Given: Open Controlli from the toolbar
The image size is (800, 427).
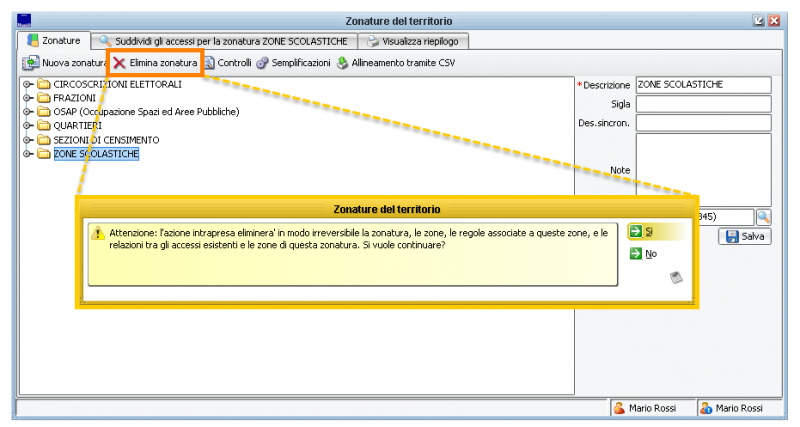Looking at the screenshot, I should click(228, 63).
